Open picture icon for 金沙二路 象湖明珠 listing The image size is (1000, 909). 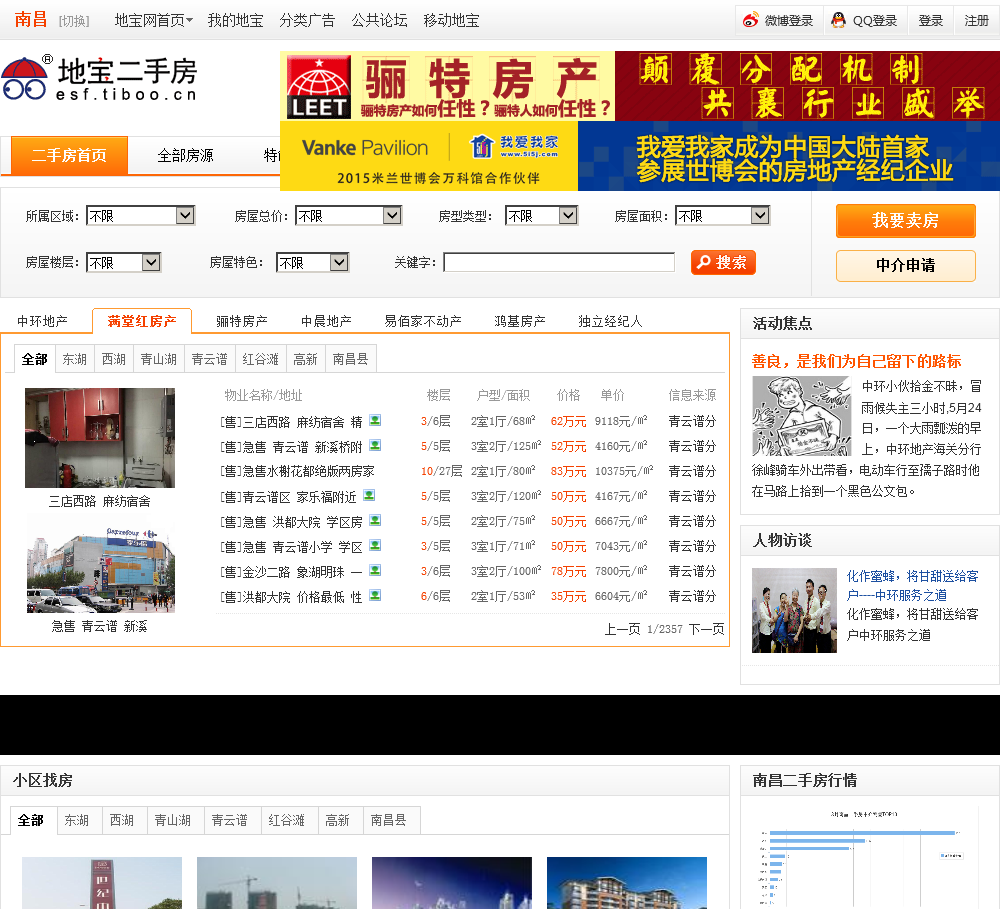[375, 570]
